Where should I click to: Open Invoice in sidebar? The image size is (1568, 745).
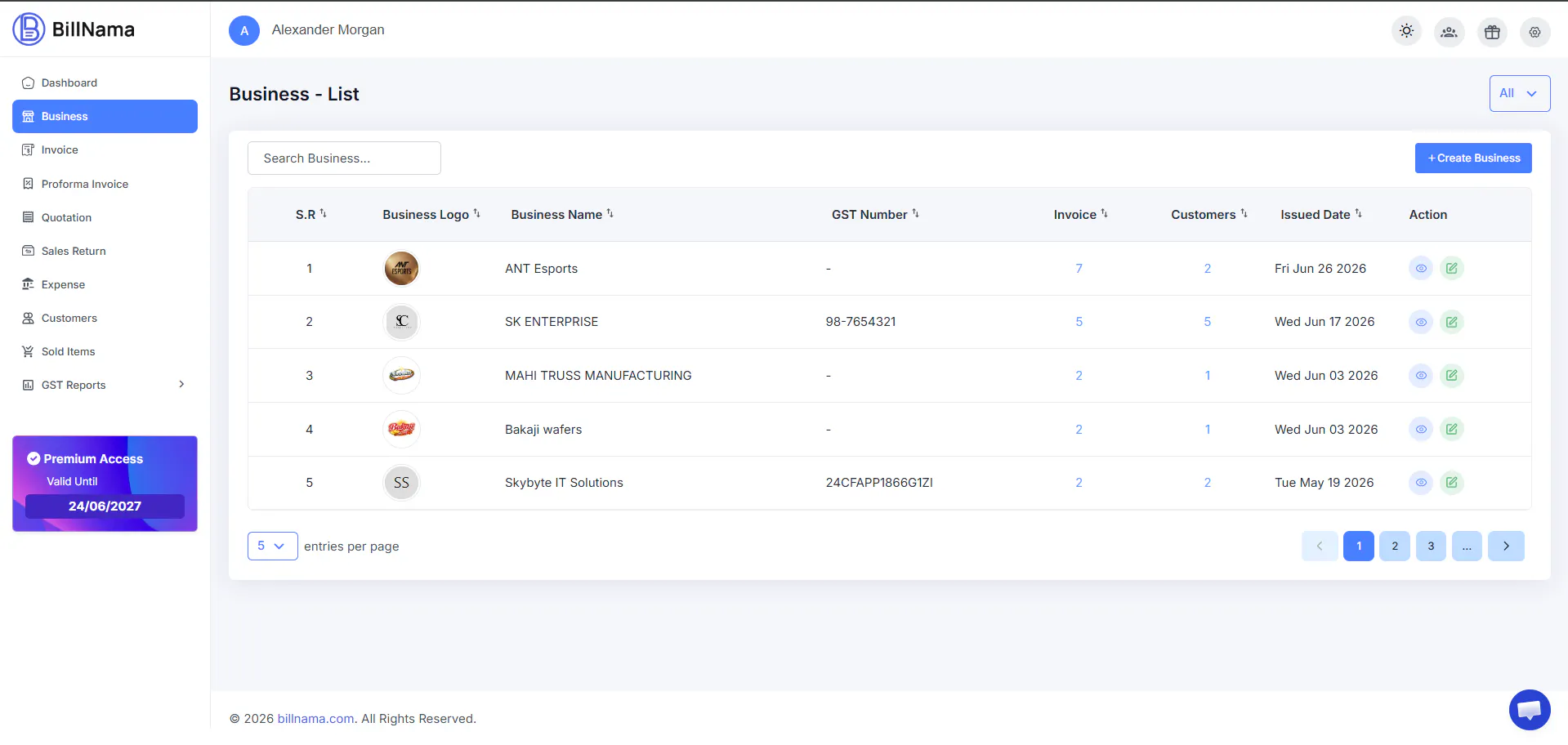click(105, 149)
